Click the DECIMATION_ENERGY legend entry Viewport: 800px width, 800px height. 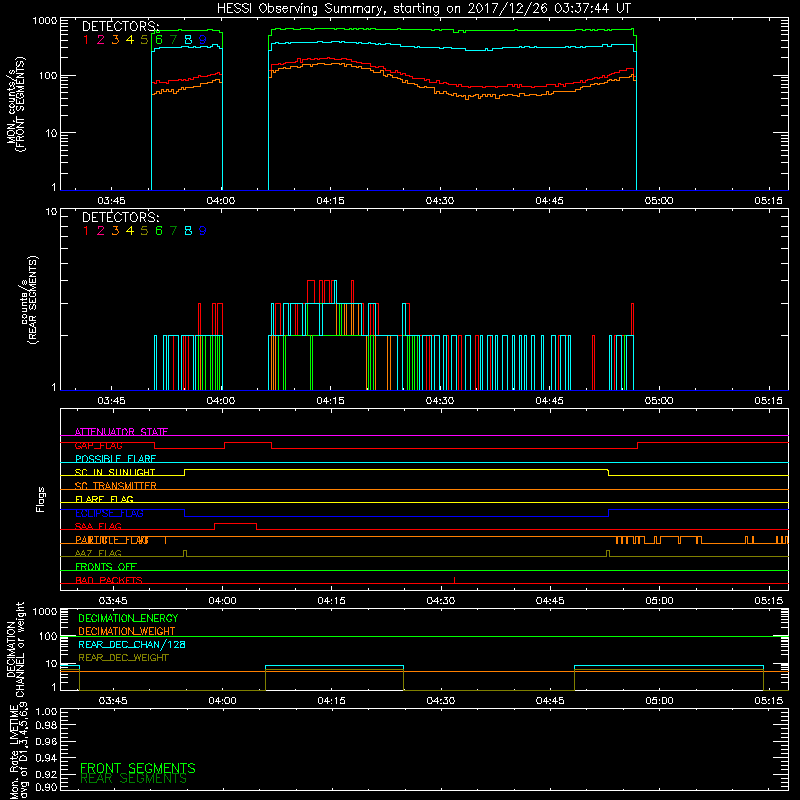coord(128,618)
